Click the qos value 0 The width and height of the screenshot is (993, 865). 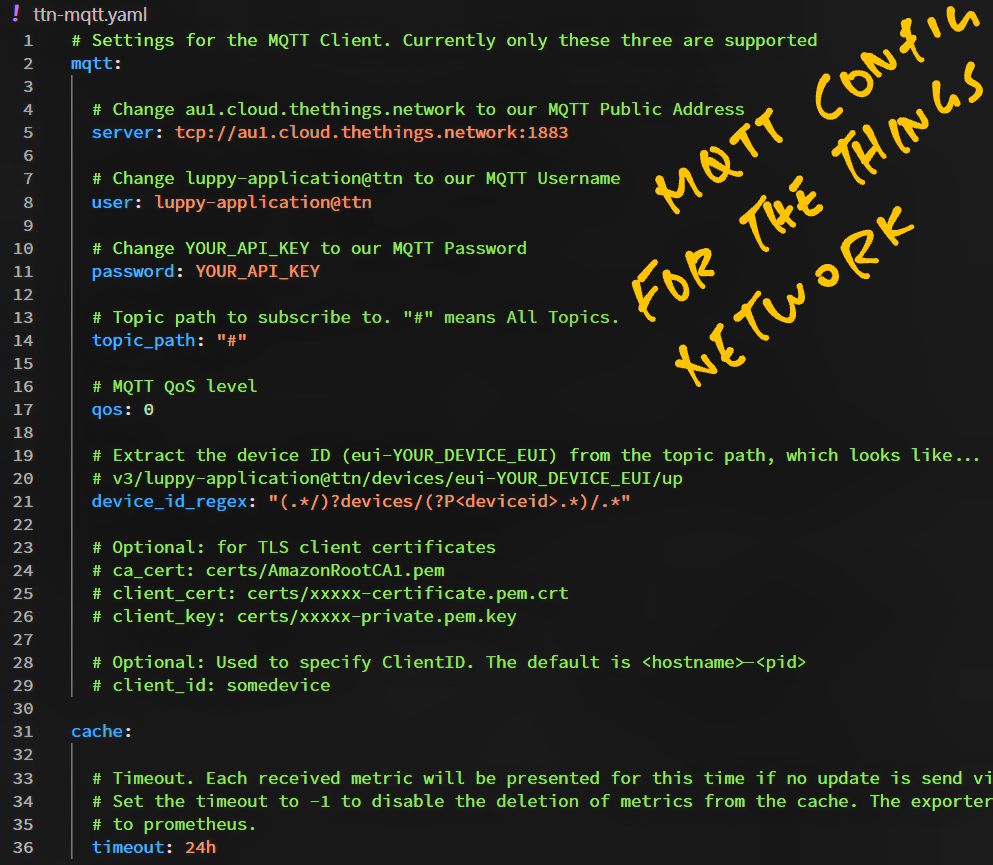coord(149,410)
